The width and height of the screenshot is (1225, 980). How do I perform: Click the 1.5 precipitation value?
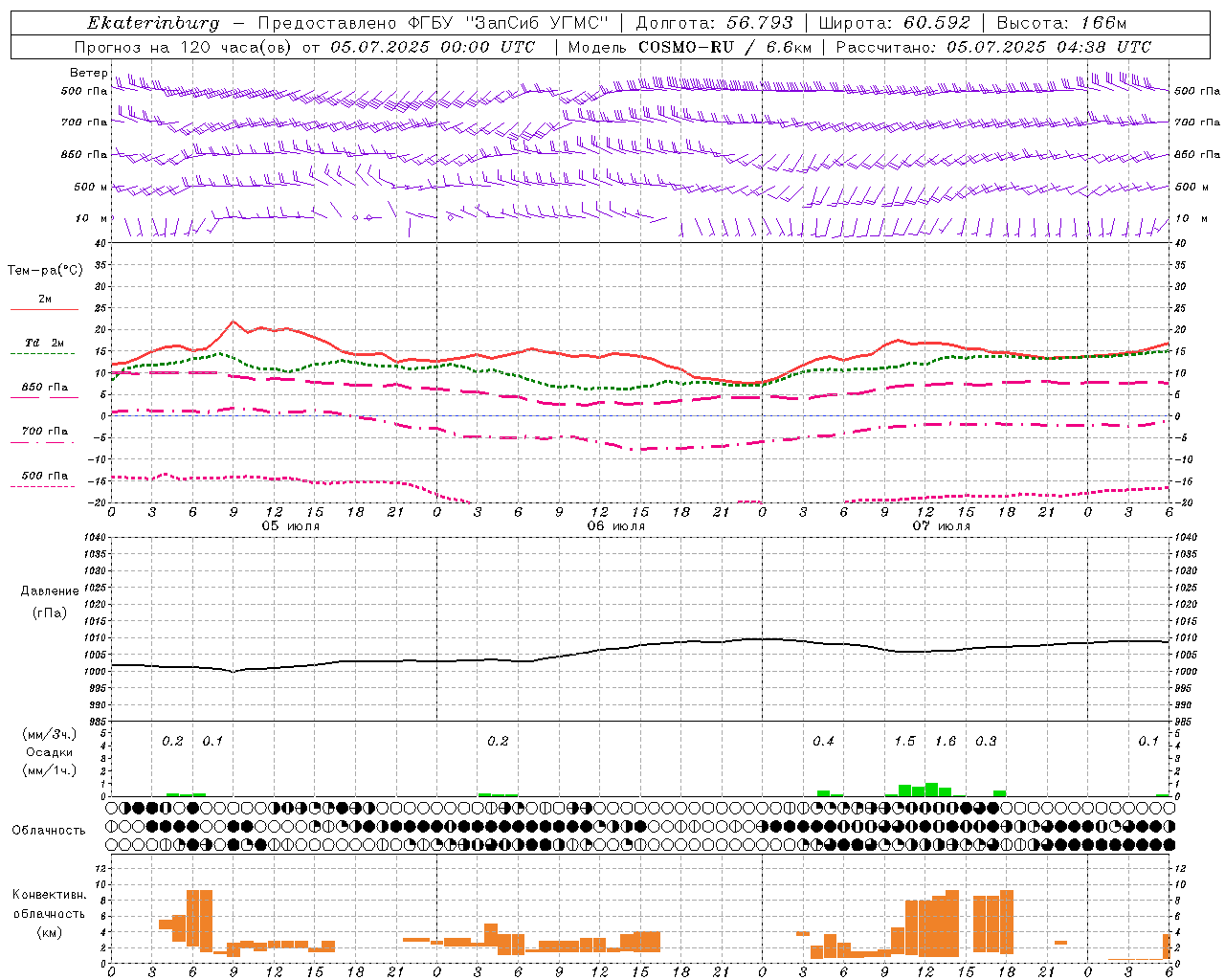click(904, 742)
